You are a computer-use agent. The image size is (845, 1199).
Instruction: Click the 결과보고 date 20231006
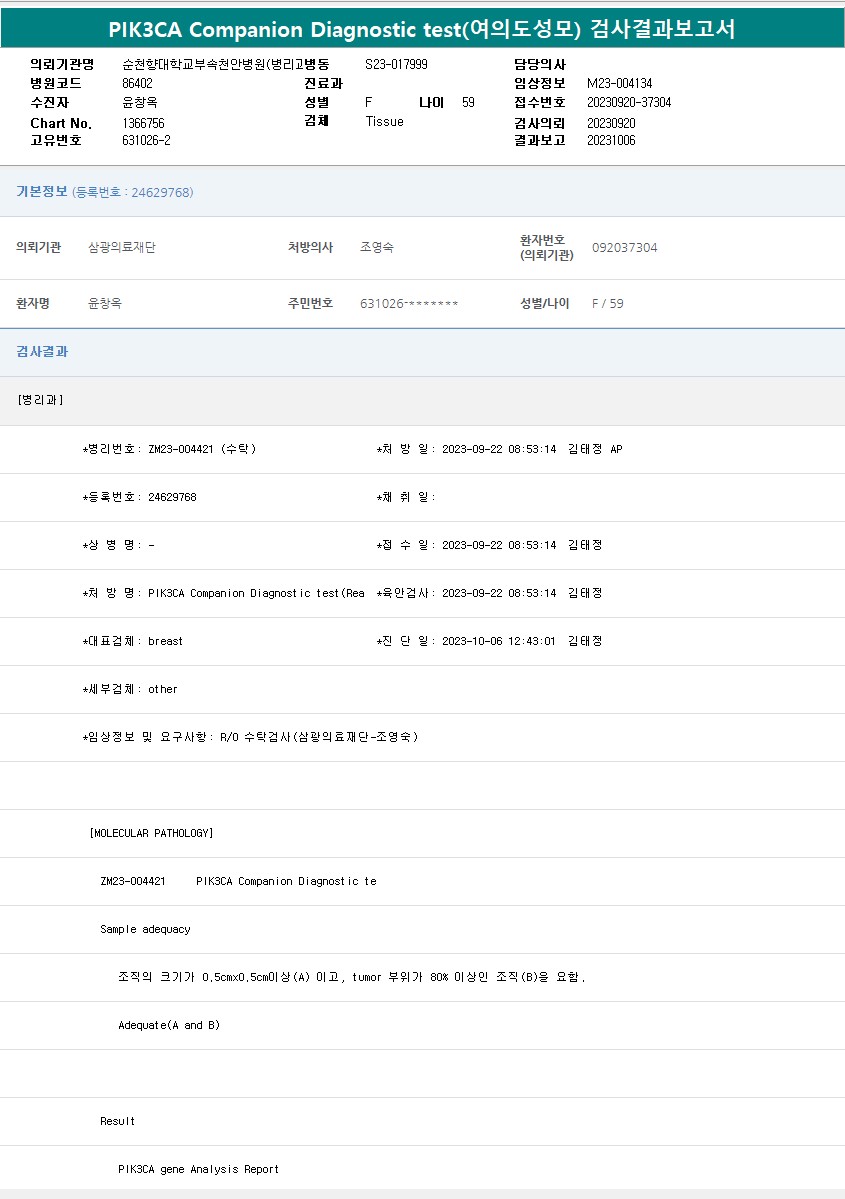610,140
